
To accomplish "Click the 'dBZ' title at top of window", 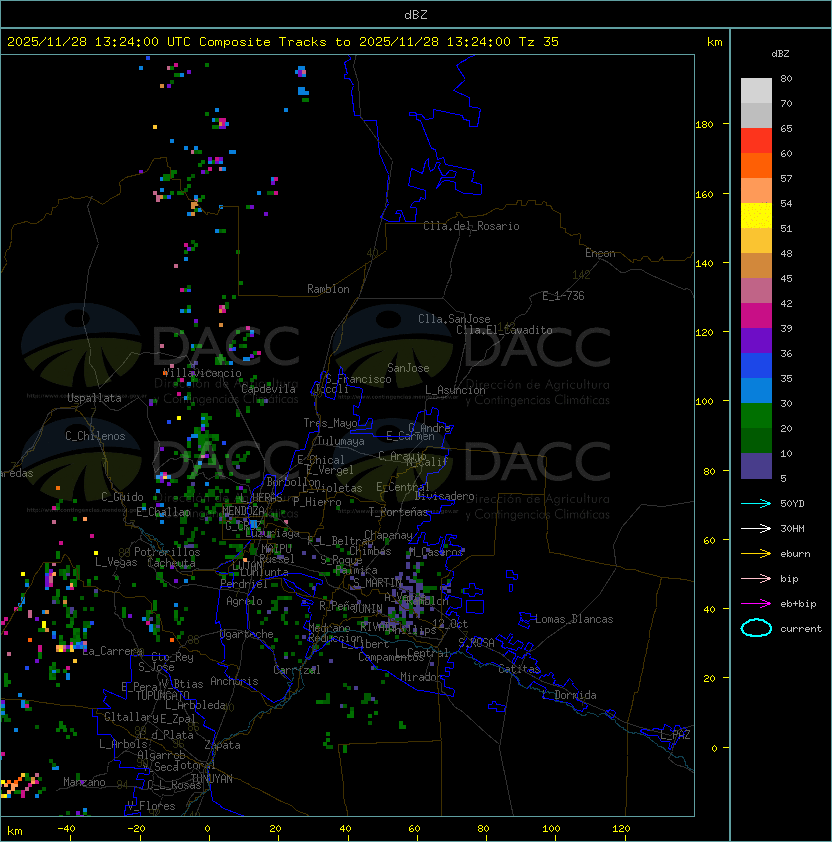I will tap(416, 15).
